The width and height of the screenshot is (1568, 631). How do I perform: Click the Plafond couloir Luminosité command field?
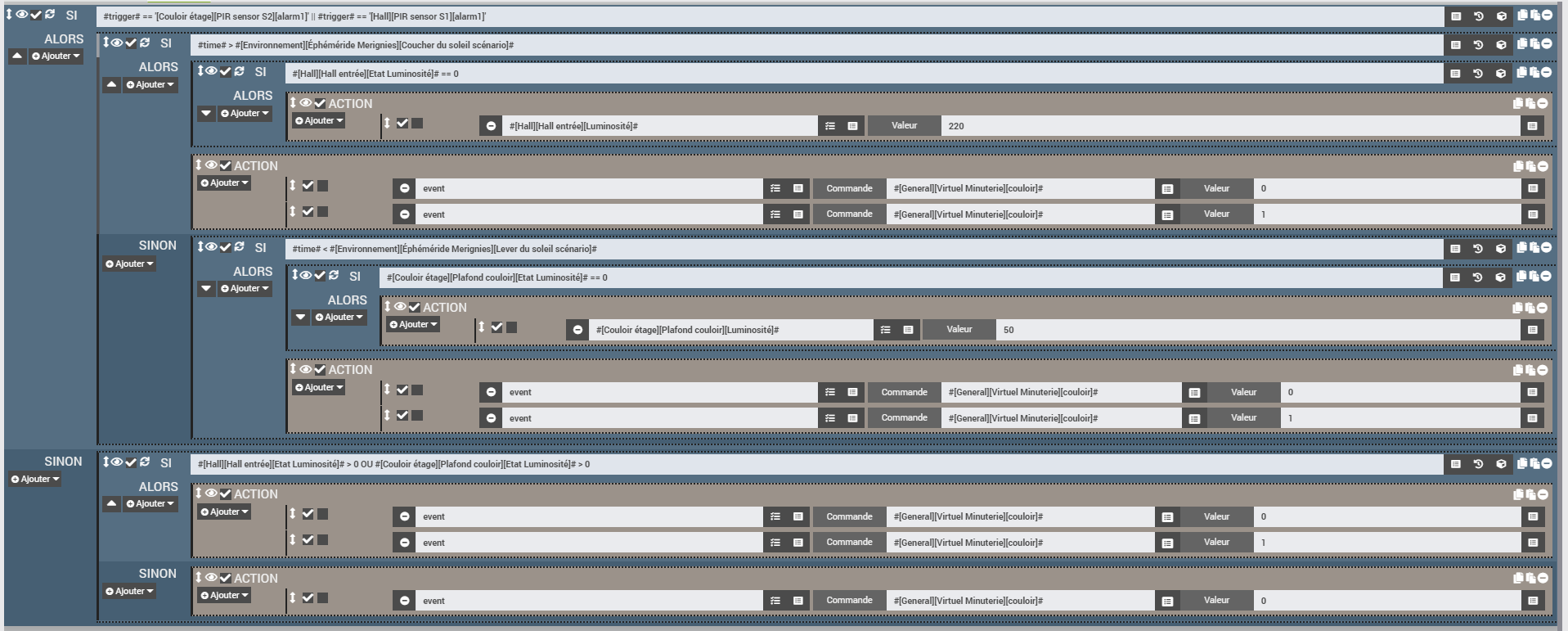730,330
